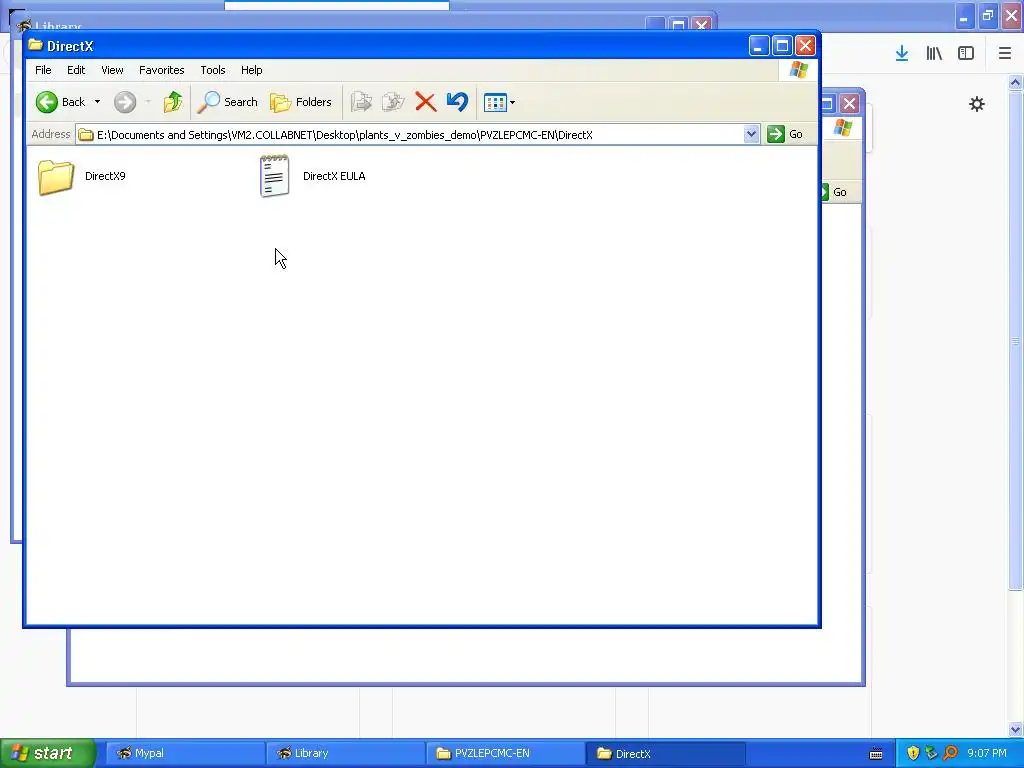The width and height of the screenshot is (1024, 768).
Task: Click the security shield tray icon
Action: 913,753
